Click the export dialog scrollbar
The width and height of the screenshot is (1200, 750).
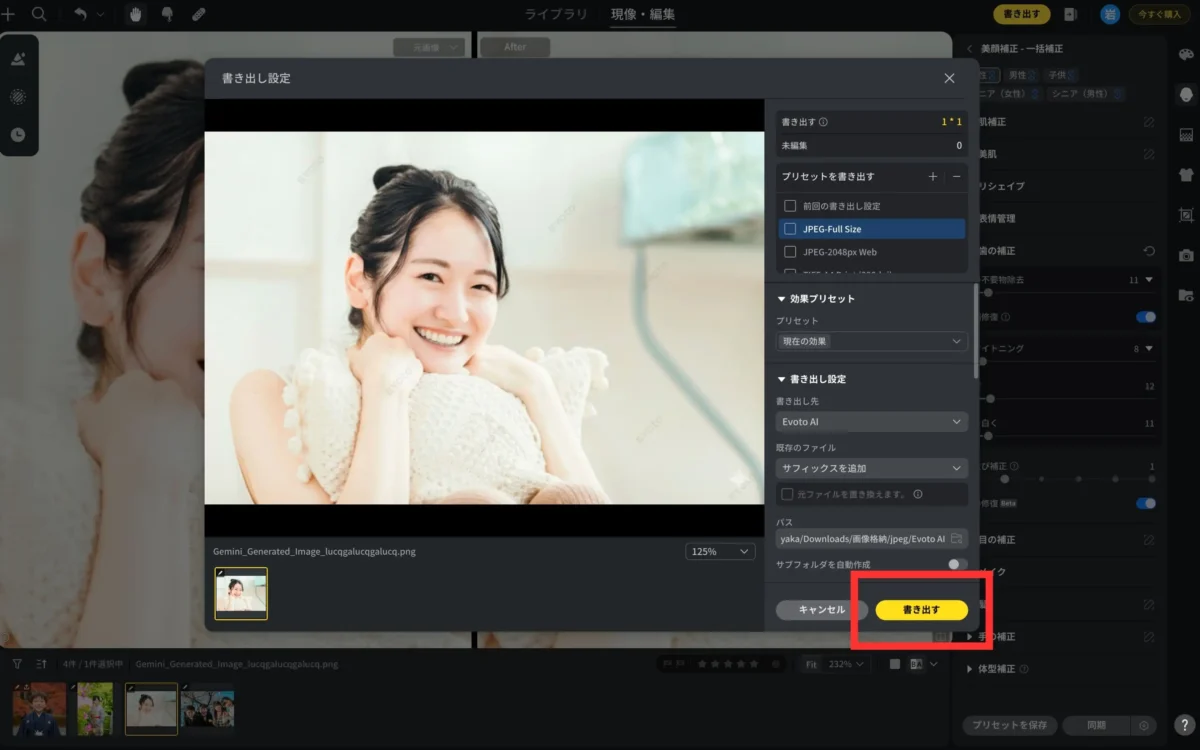point(976,330)
